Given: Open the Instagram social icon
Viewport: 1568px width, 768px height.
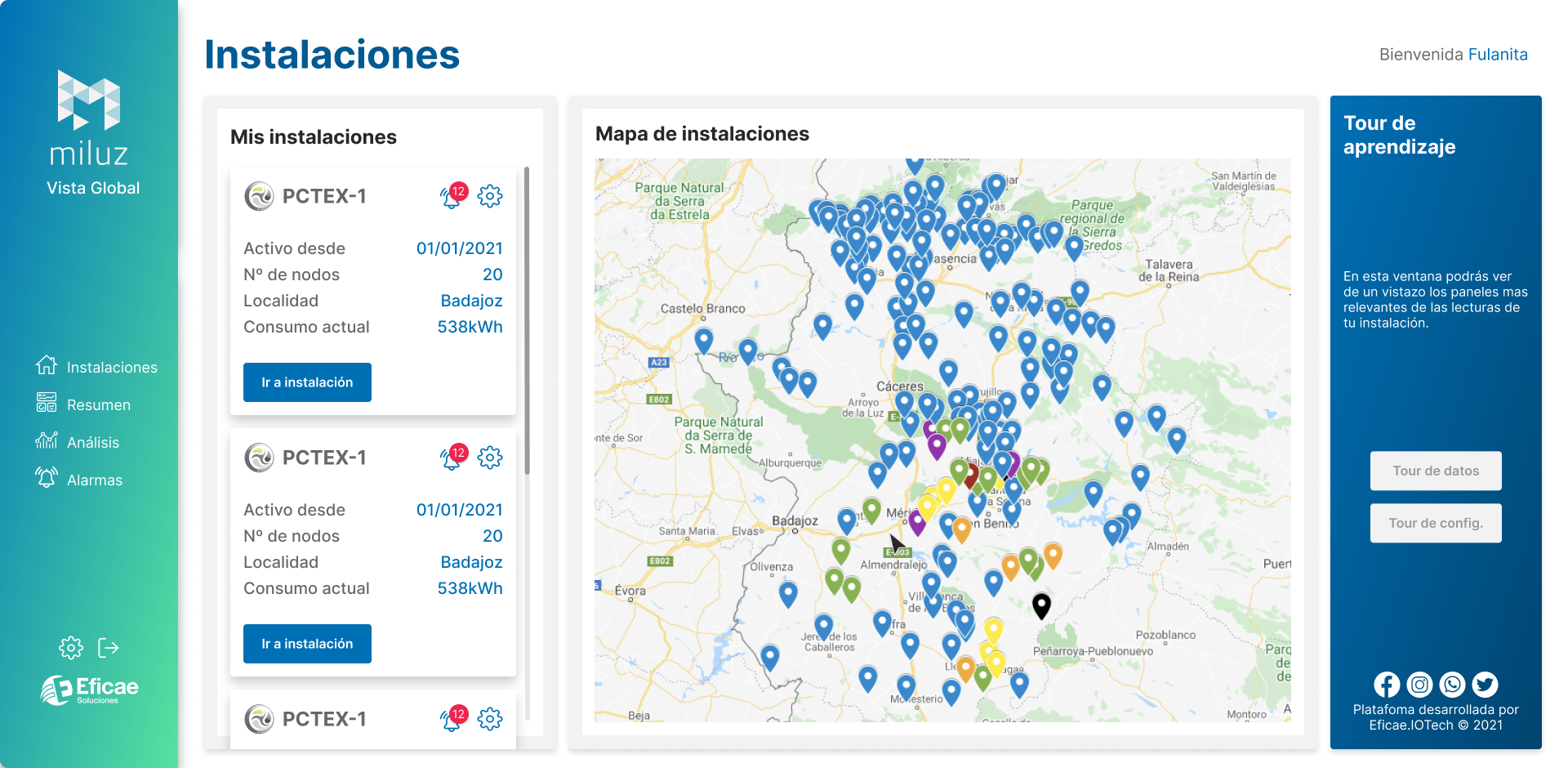Looking at the screenshot, I should [x=1419, y=685].
